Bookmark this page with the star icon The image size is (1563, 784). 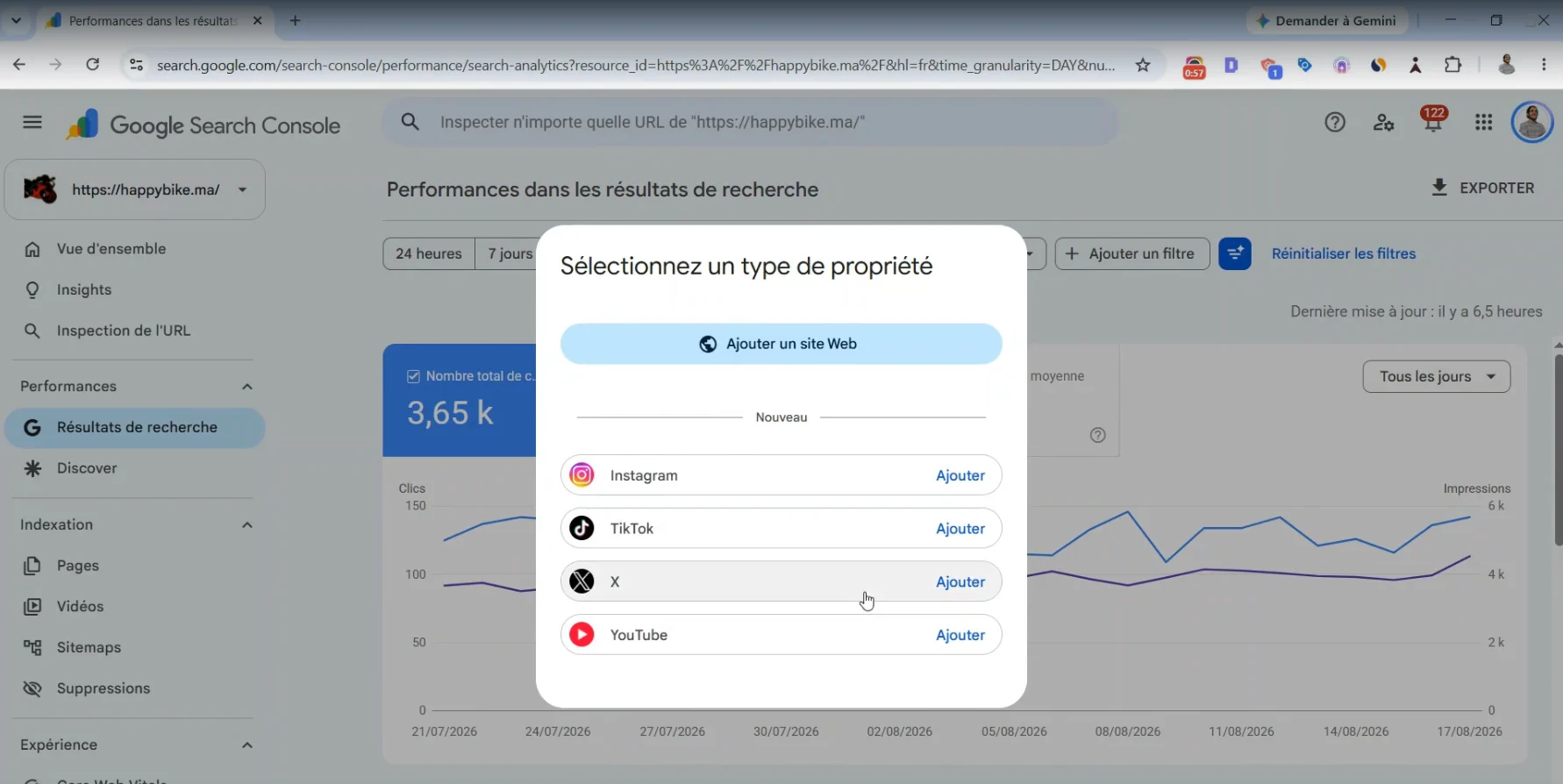click(x=1143, y=65)
